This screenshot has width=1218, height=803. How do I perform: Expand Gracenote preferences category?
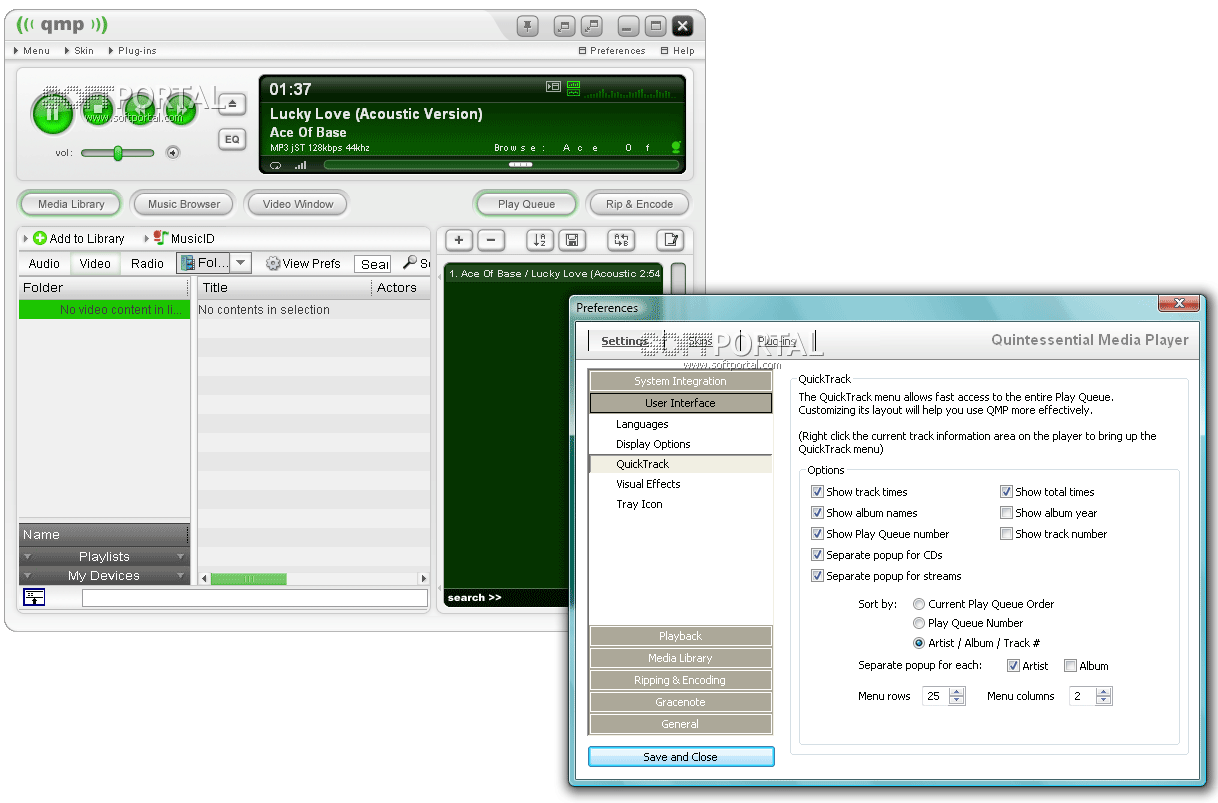[x=680, y=702]
